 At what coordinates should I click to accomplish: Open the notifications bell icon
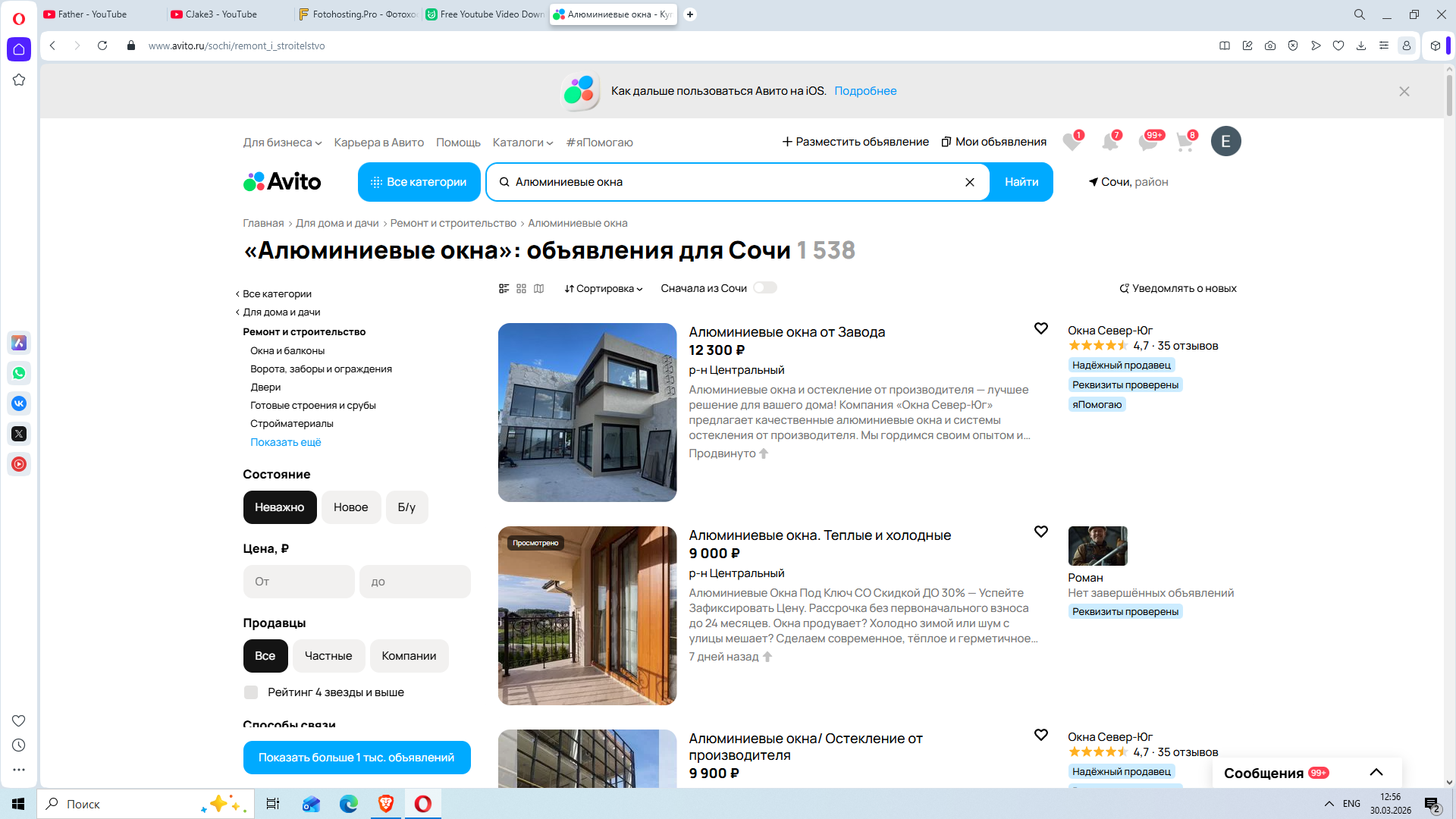coord(1110,142)
